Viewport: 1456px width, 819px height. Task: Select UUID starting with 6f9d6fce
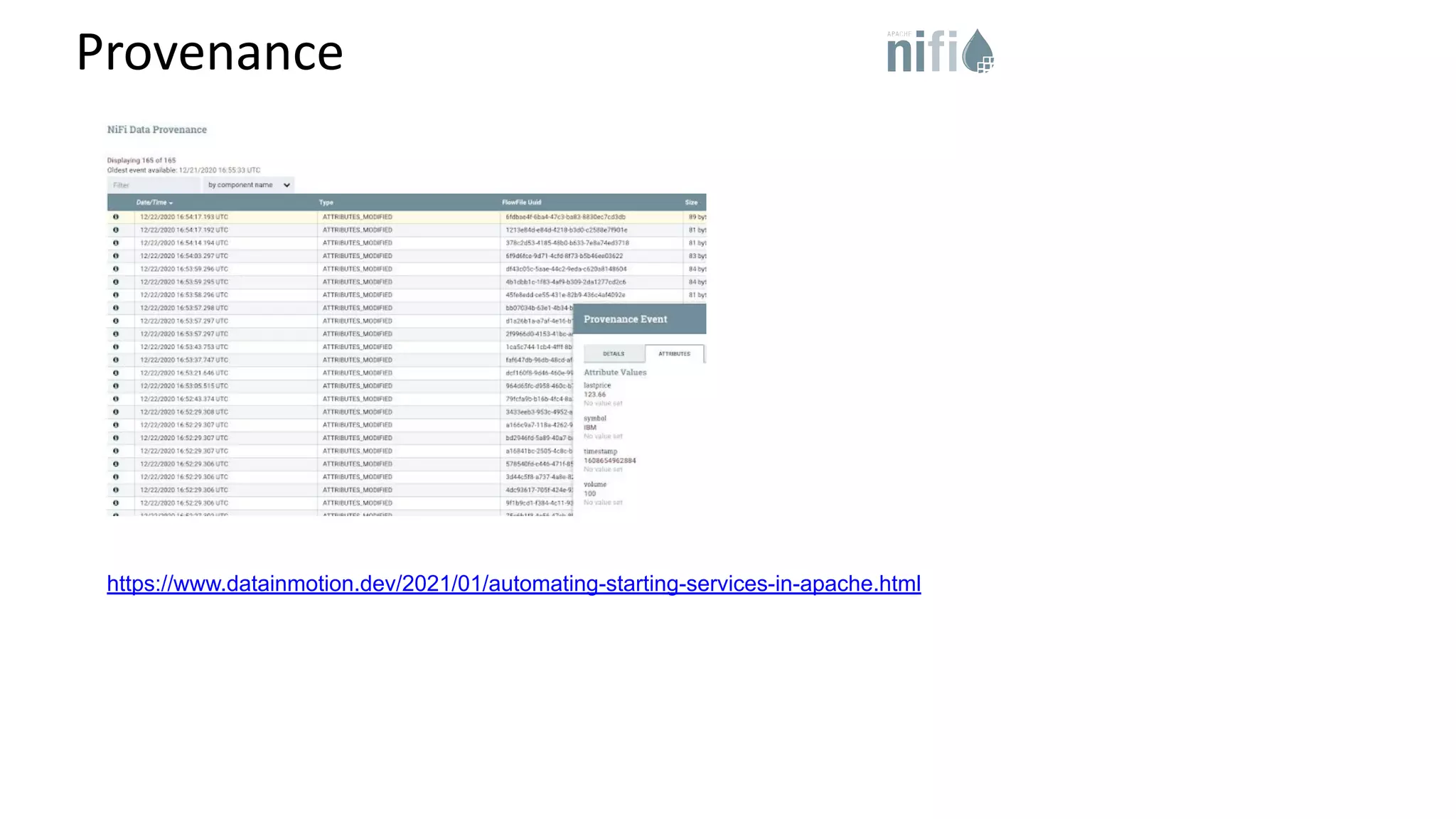click(564, 256)
